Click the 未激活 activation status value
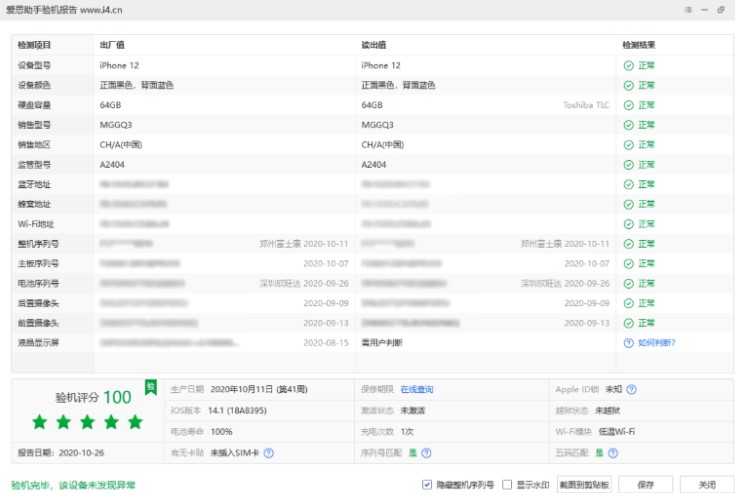735x493 pixels. coord(412,411)
